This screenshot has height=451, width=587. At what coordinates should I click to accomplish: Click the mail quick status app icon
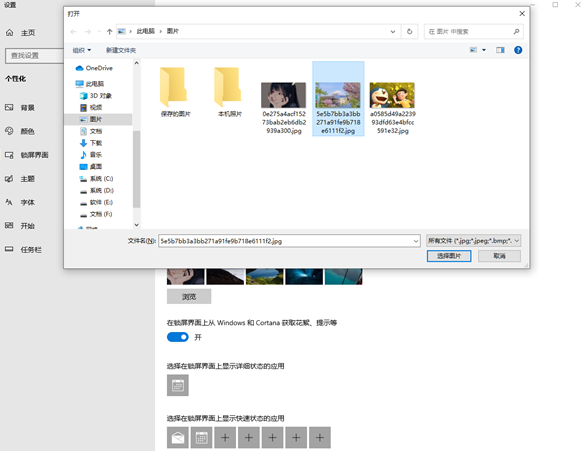click(x=178, y=438)
